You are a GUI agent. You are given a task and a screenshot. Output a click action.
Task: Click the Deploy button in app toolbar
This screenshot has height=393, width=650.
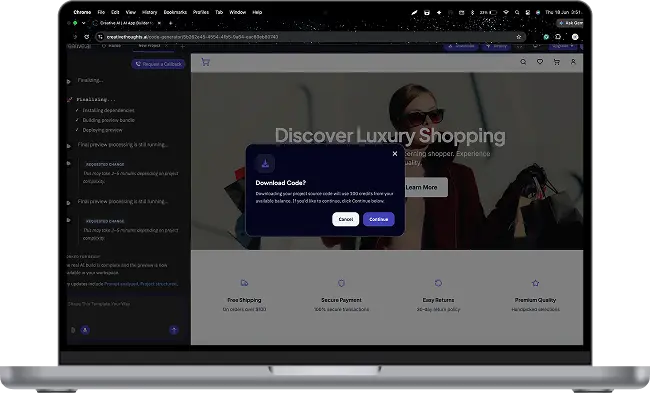pyautogui.click(x=497, y=46)
